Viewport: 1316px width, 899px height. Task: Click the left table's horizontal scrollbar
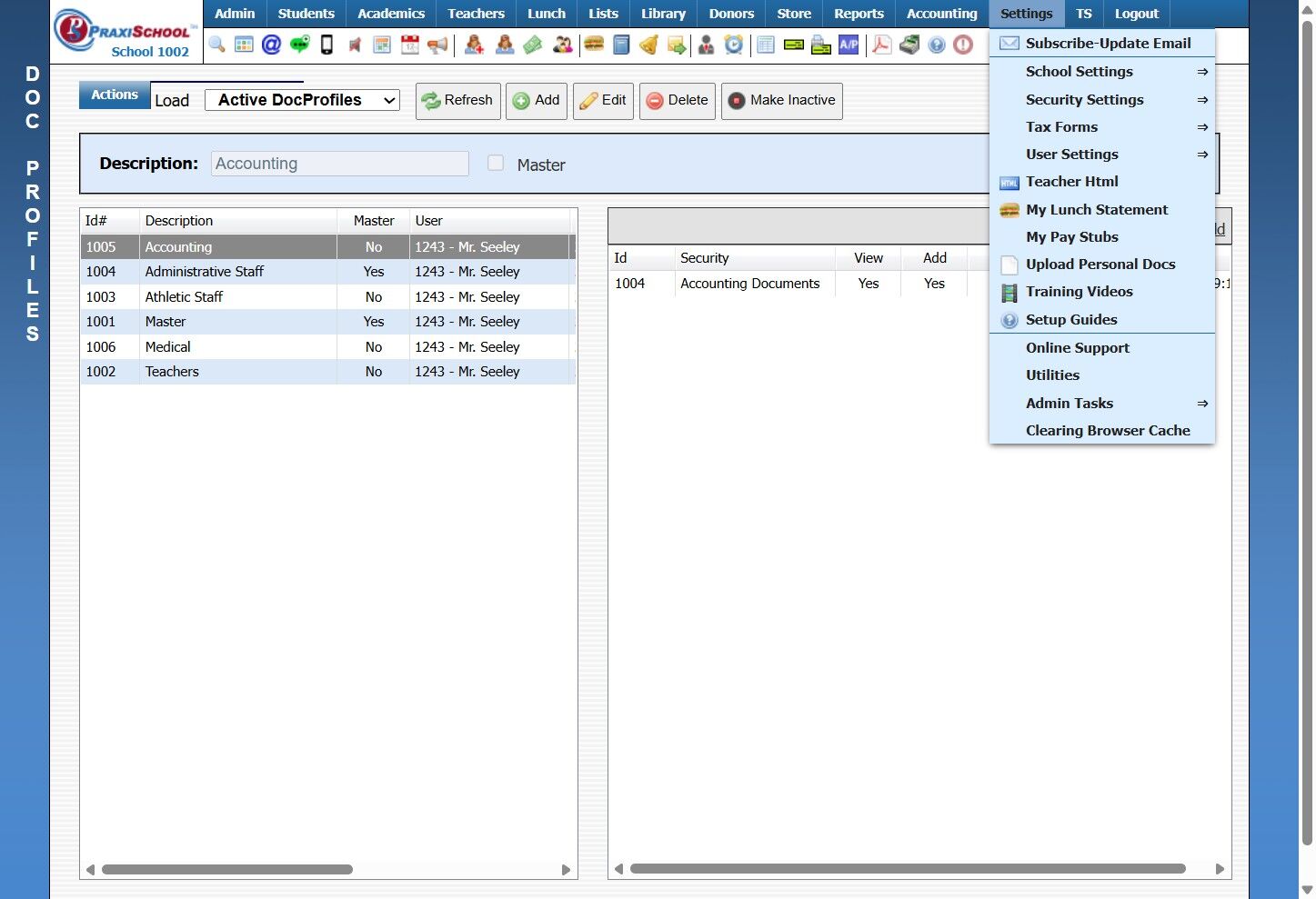(227, 870)
